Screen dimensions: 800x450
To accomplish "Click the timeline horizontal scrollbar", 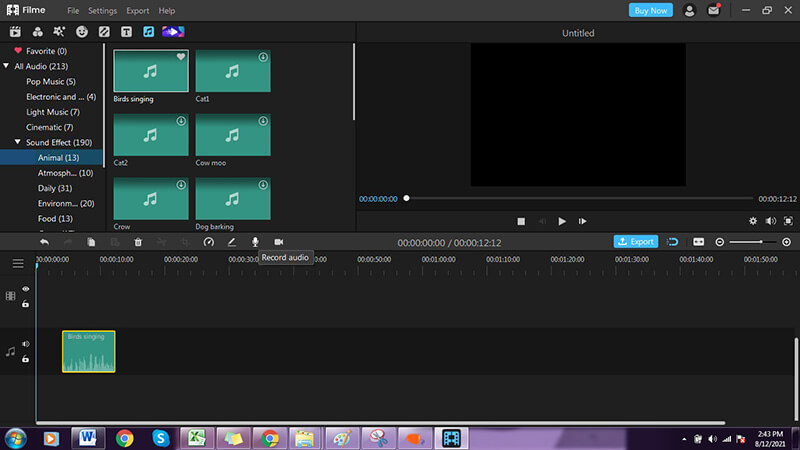I will pos(380,422).
